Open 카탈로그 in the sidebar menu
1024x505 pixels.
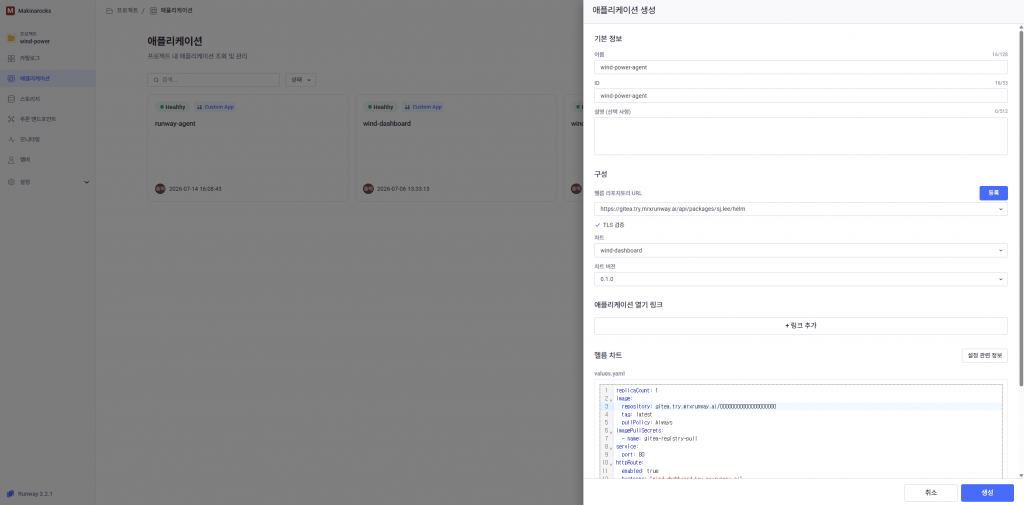tap(48, 58)
